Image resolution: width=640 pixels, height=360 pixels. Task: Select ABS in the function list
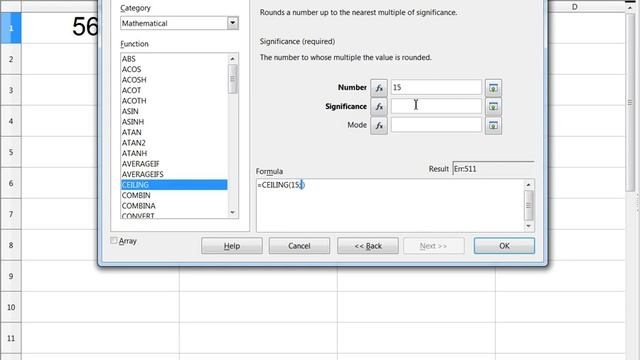click(x=174, y=59)
